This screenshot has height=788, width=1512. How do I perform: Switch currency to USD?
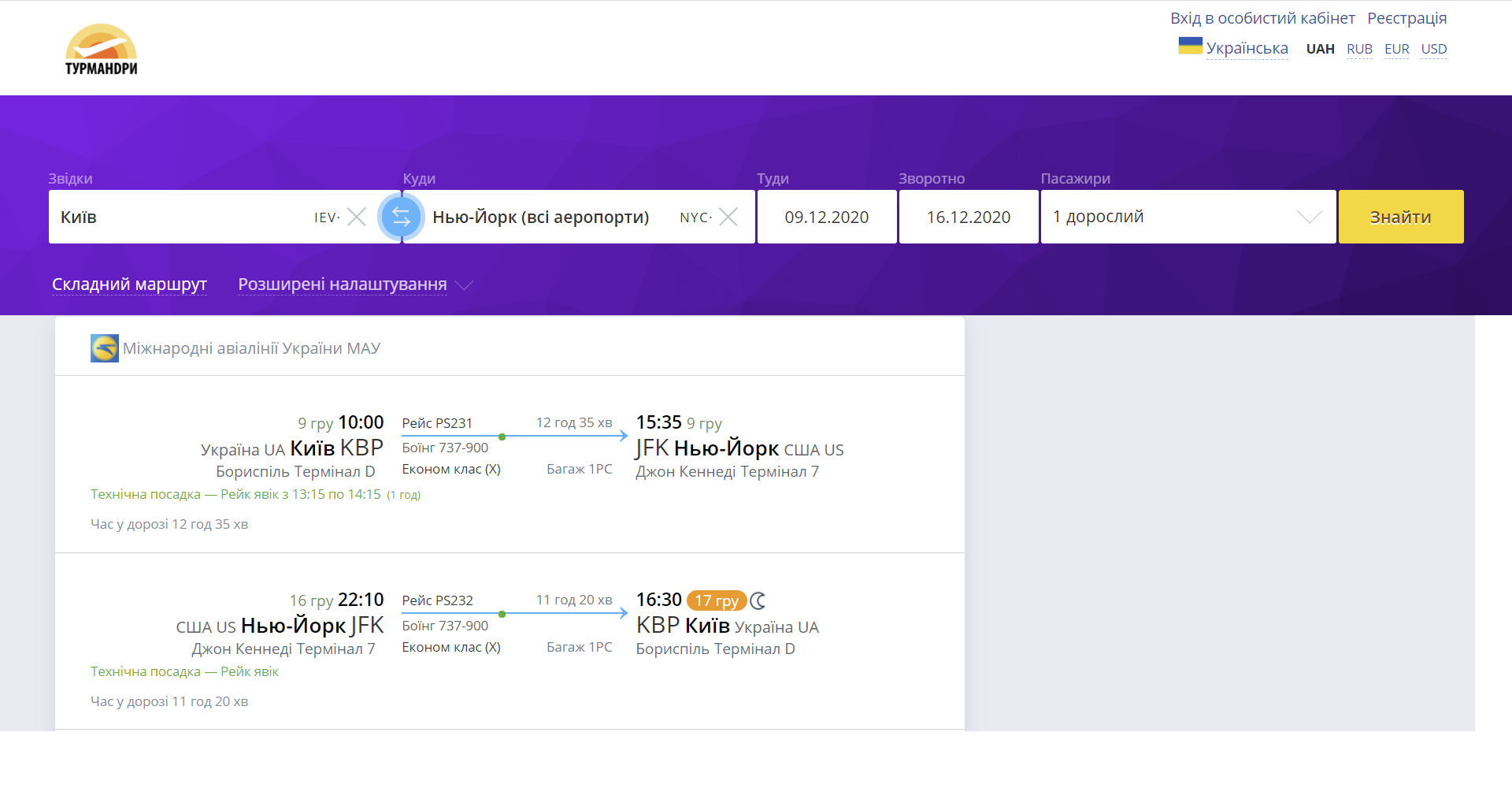point(1434,49)
